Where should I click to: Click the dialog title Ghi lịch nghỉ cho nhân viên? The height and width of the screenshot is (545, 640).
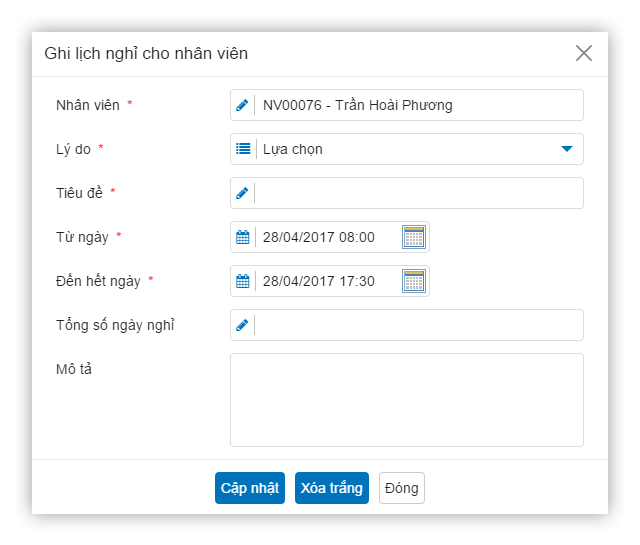(146, 53)
